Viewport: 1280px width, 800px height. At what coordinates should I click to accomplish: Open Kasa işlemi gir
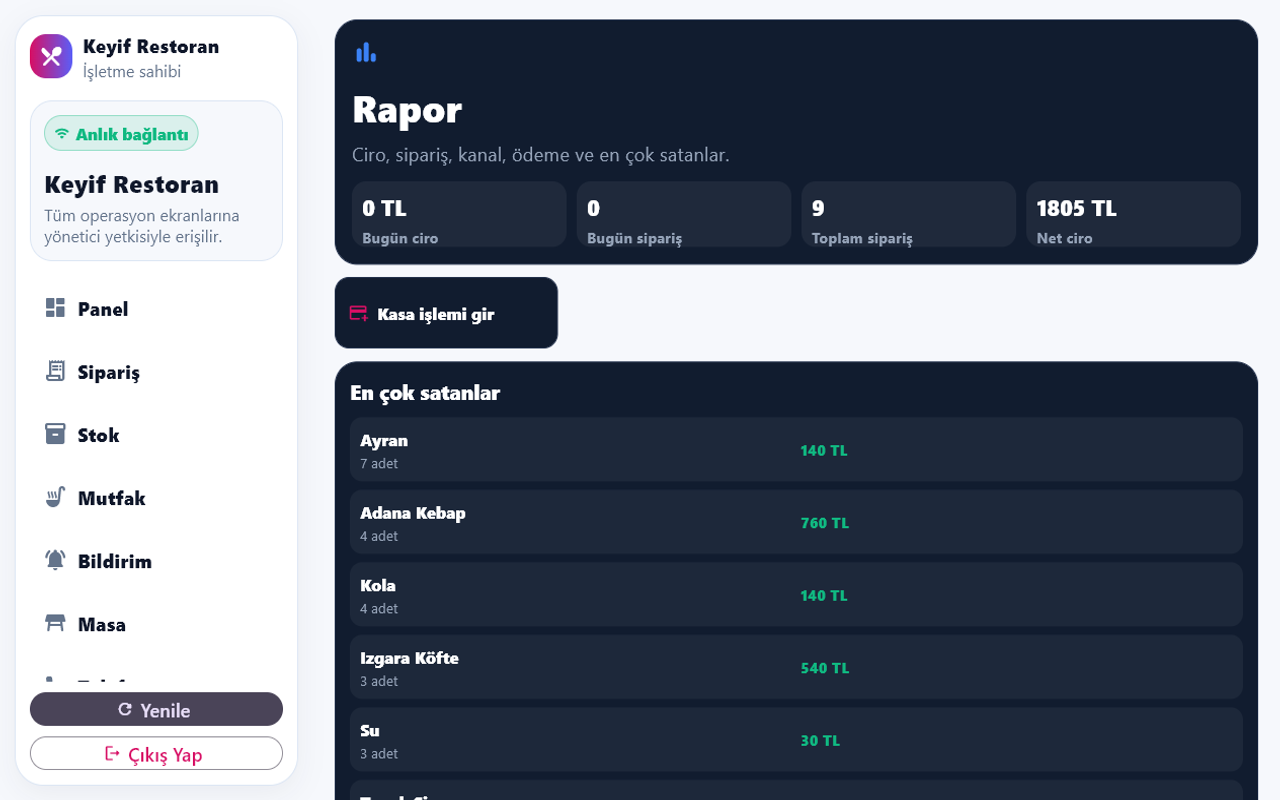446,313
